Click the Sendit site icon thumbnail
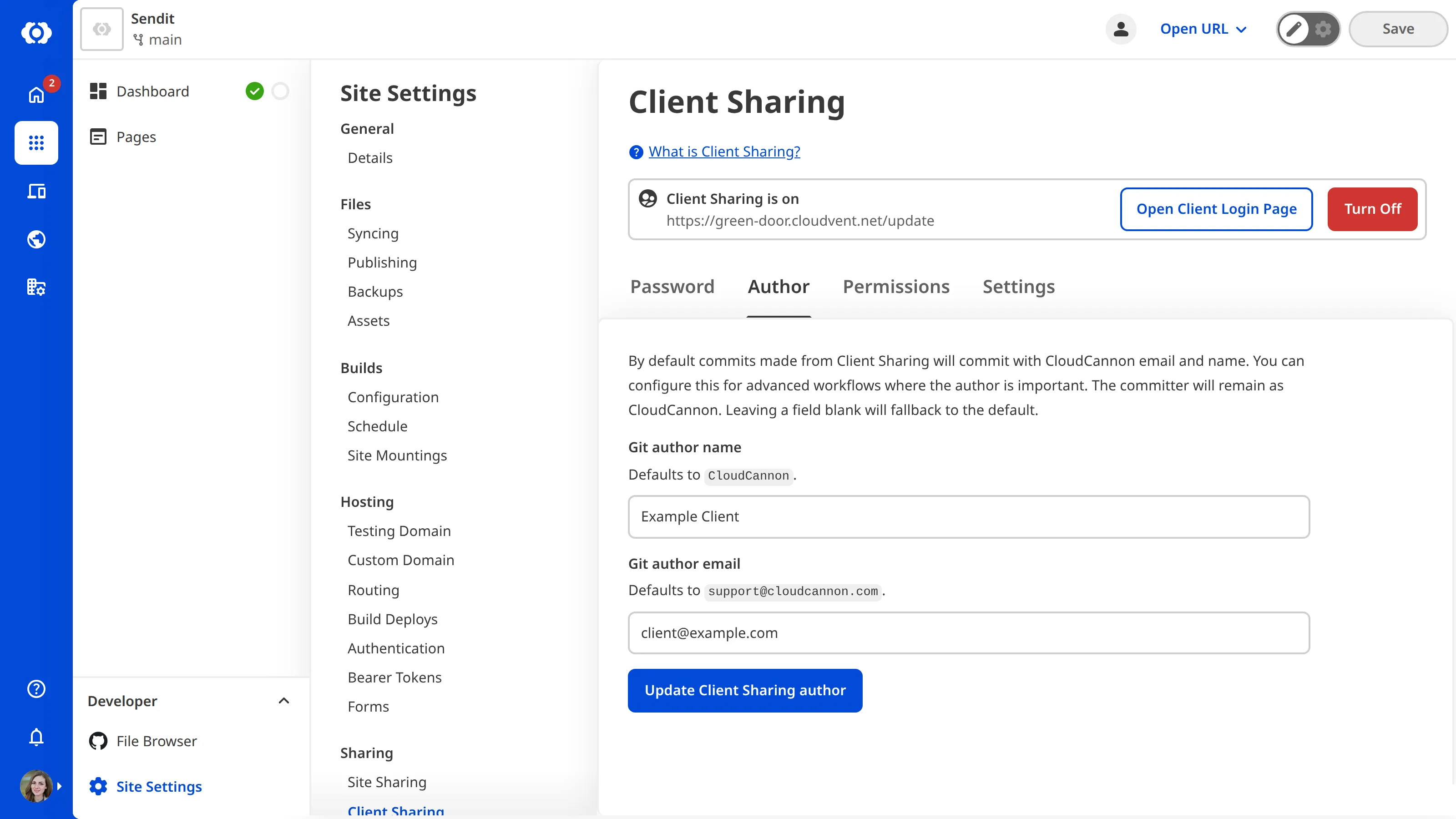The width and height of the screenshot is (1456, 819). pos(102,29)
